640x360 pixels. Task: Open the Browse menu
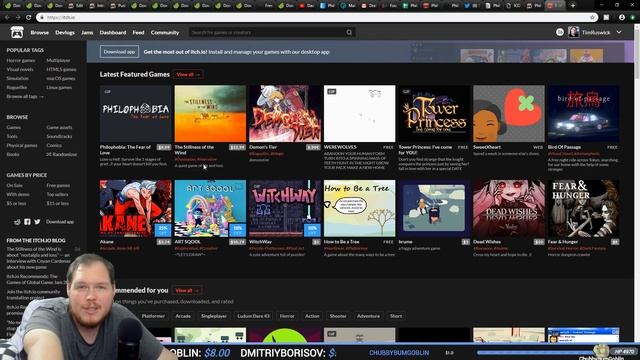coord(40,33)
